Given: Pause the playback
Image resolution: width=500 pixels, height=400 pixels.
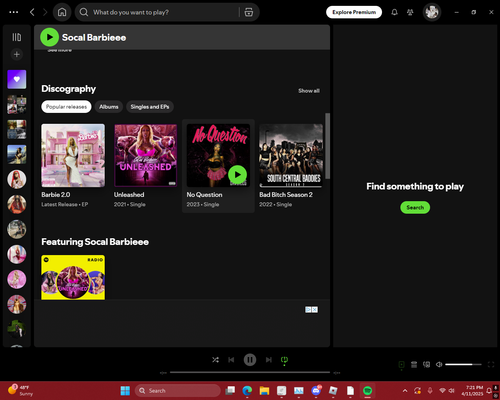Looking at the screenshot, I should point(250,360).
